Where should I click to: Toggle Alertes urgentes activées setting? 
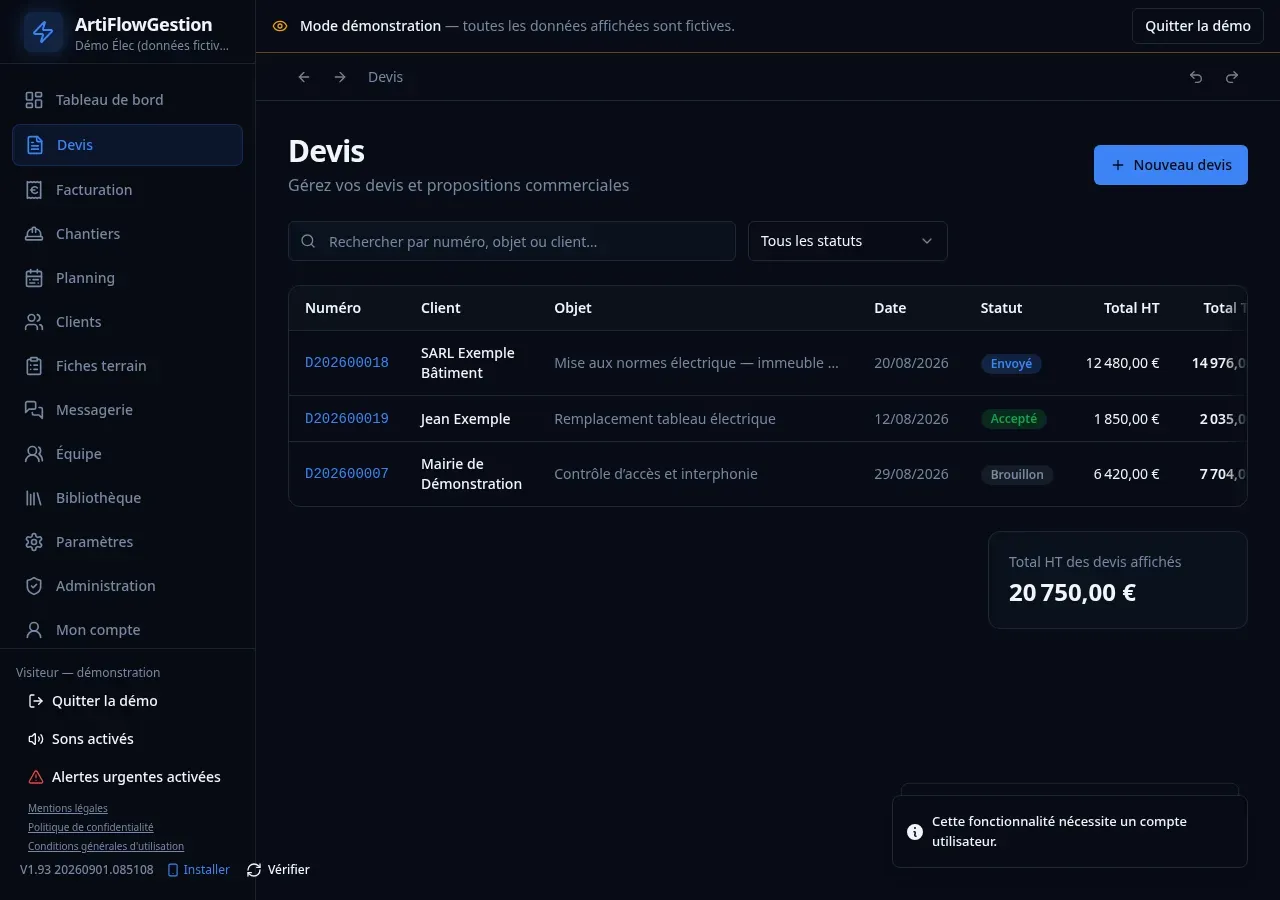tap(124, 777)
